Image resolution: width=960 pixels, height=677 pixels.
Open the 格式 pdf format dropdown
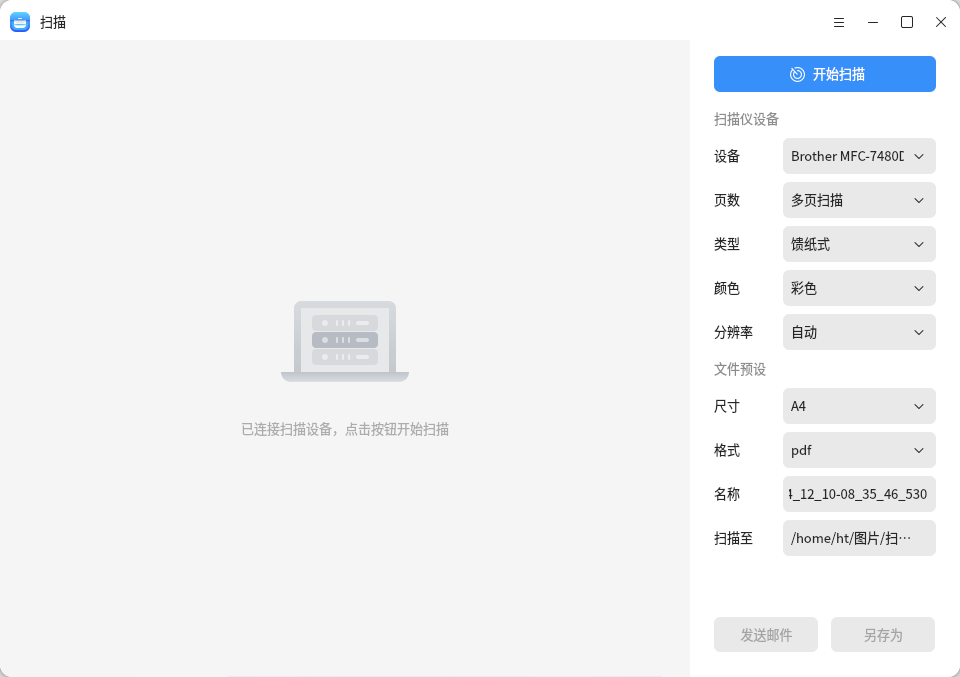(858, 450)
